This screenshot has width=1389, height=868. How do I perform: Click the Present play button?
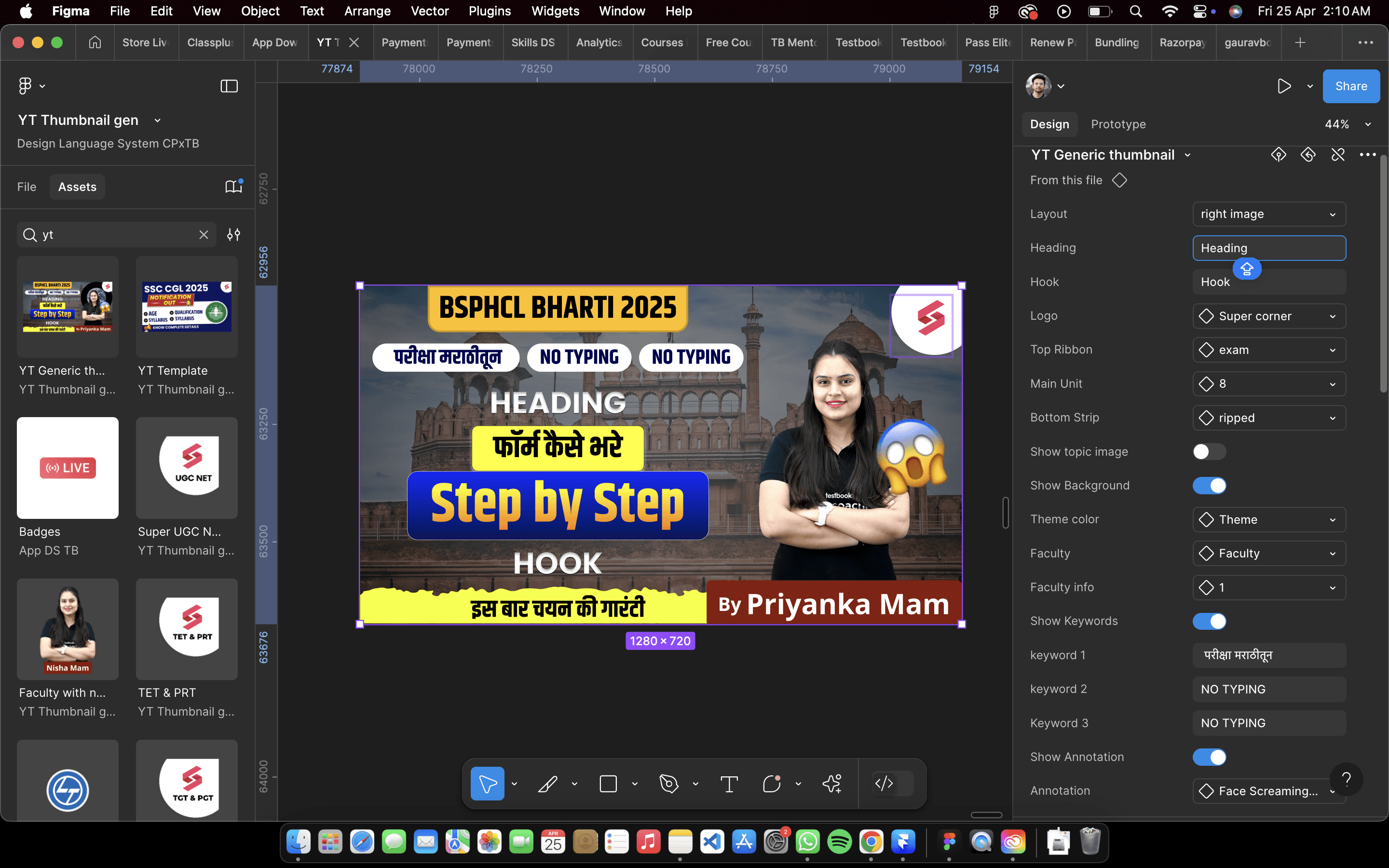1284,86
